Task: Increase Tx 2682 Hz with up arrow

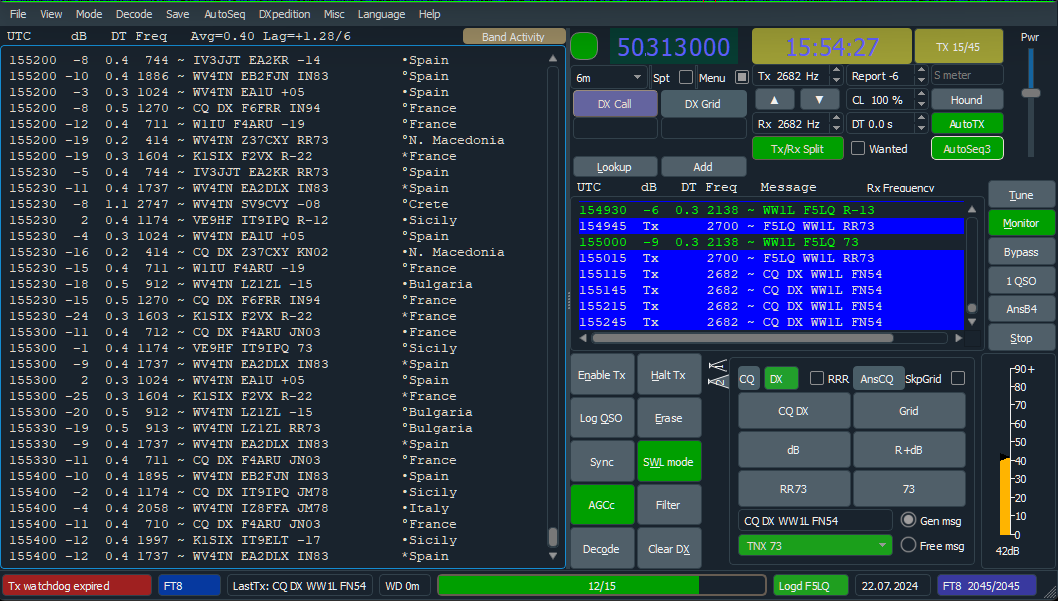Action: coord(836,71)
